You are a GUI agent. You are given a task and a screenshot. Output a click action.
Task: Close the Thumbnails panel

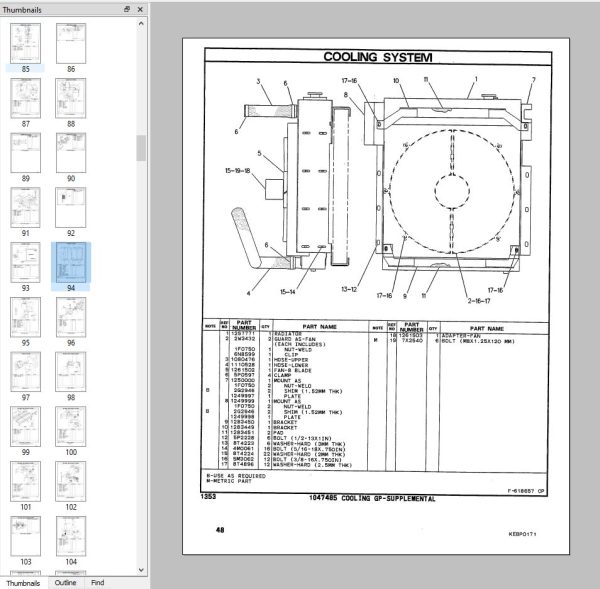140,10
